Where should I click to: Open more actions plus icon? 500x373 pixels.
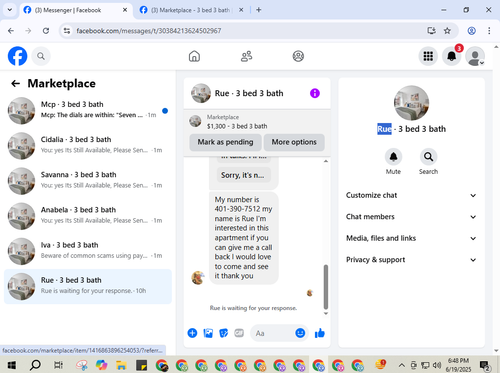(x=192, y=333)
